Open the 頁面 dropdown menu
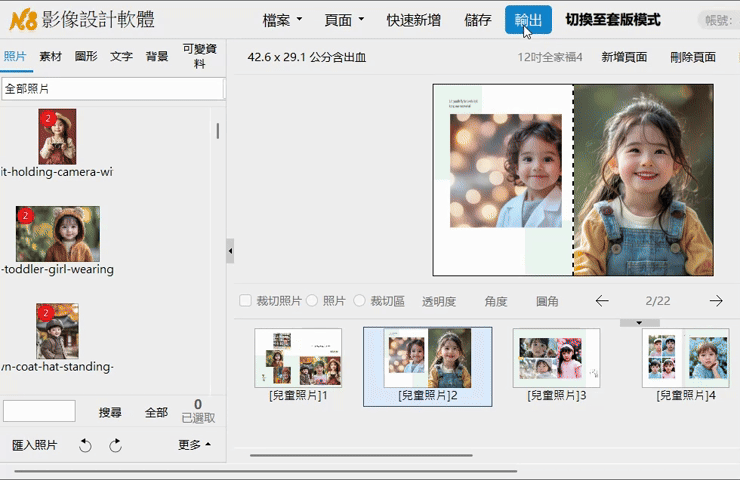The width and height of the screenshot is (740, 480). click(344, 20)
